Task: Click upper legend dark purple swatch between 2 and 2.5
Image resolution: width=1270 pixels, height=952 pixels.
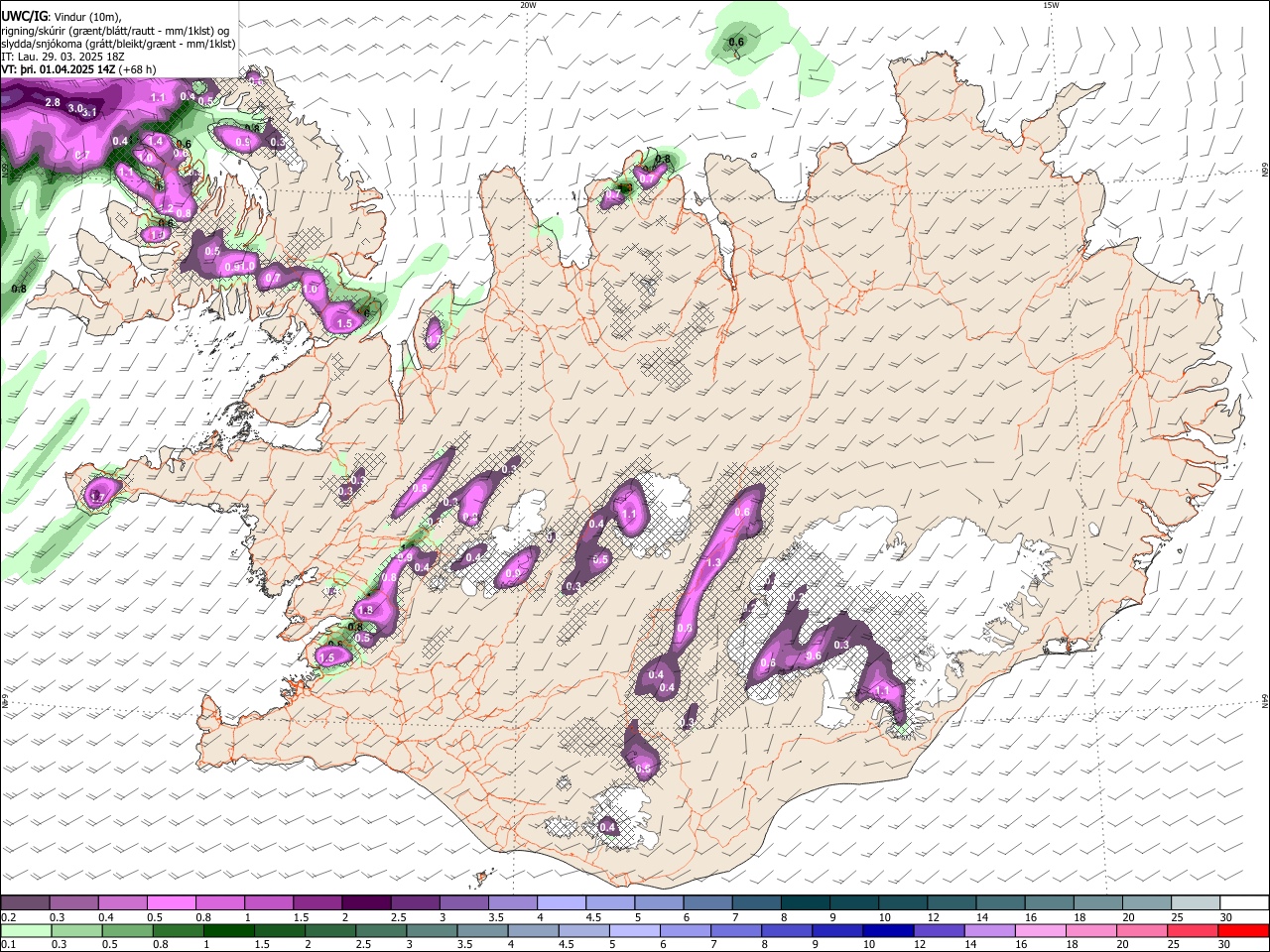Action: point(366,903)
